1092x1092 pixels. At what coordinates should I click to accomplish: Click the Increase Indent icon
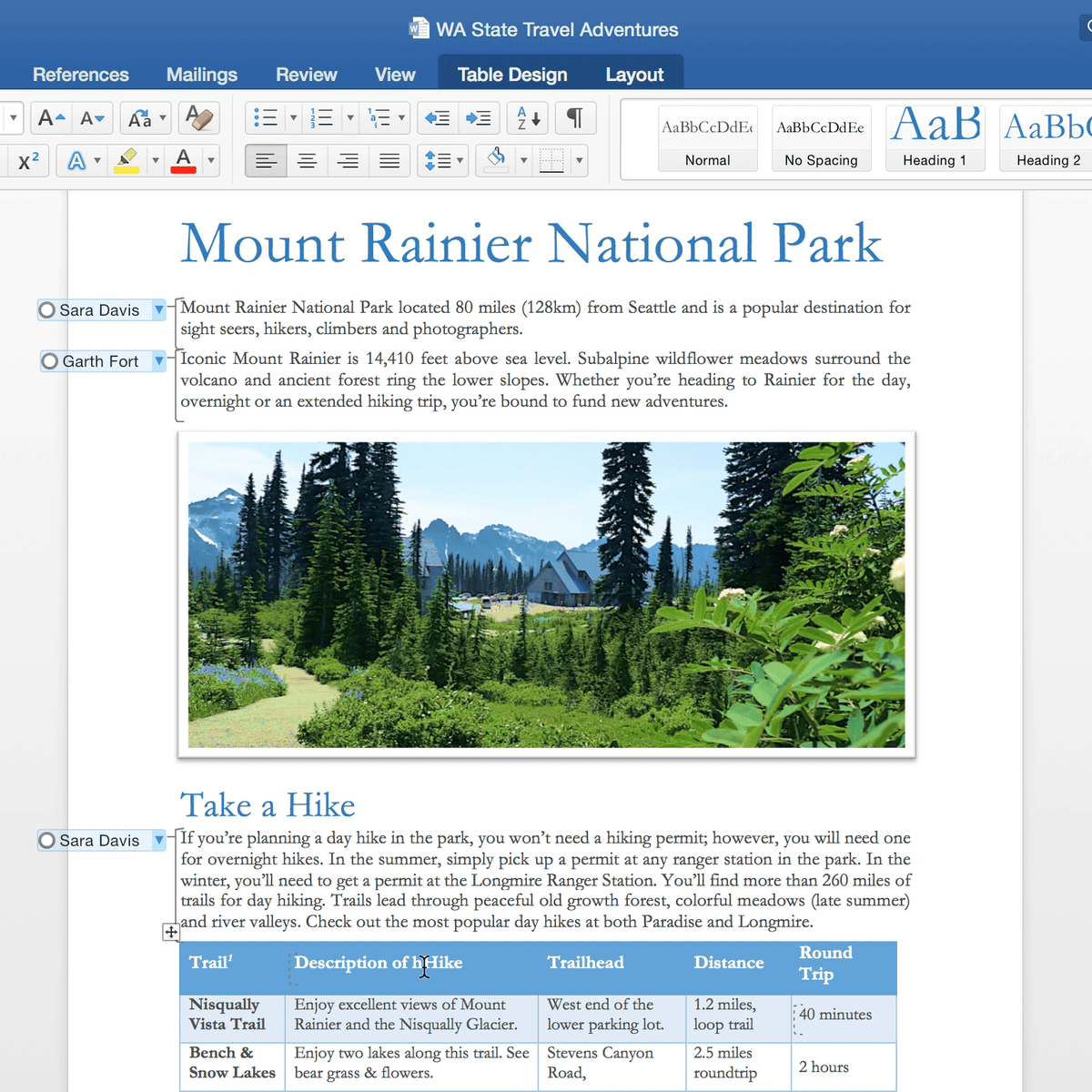(x=478, y=118)
